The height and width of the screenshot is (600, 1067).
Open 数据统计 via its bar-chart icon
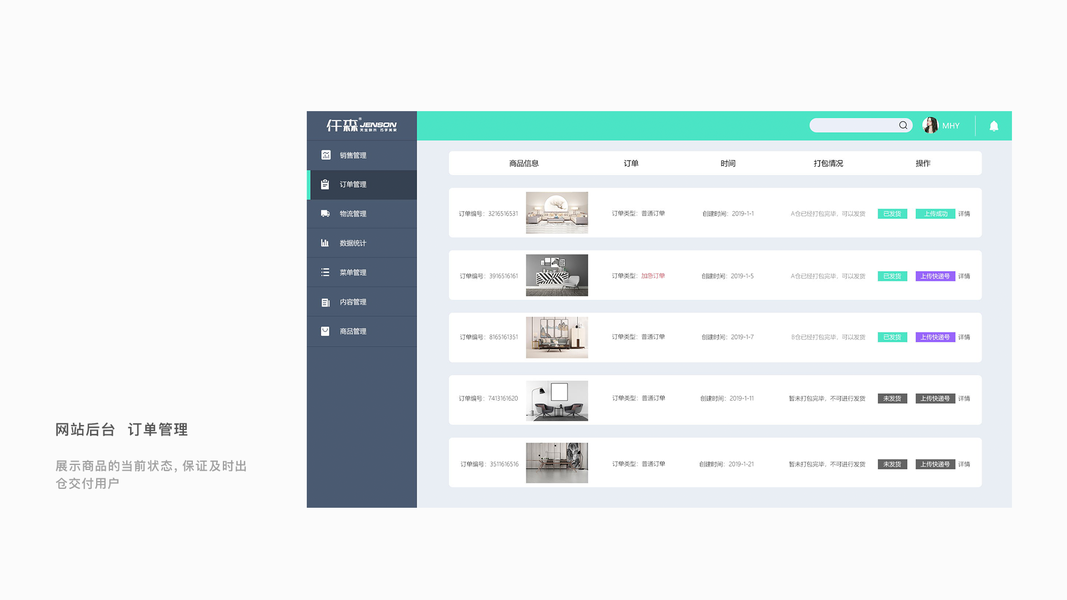(x=325, y=243)
